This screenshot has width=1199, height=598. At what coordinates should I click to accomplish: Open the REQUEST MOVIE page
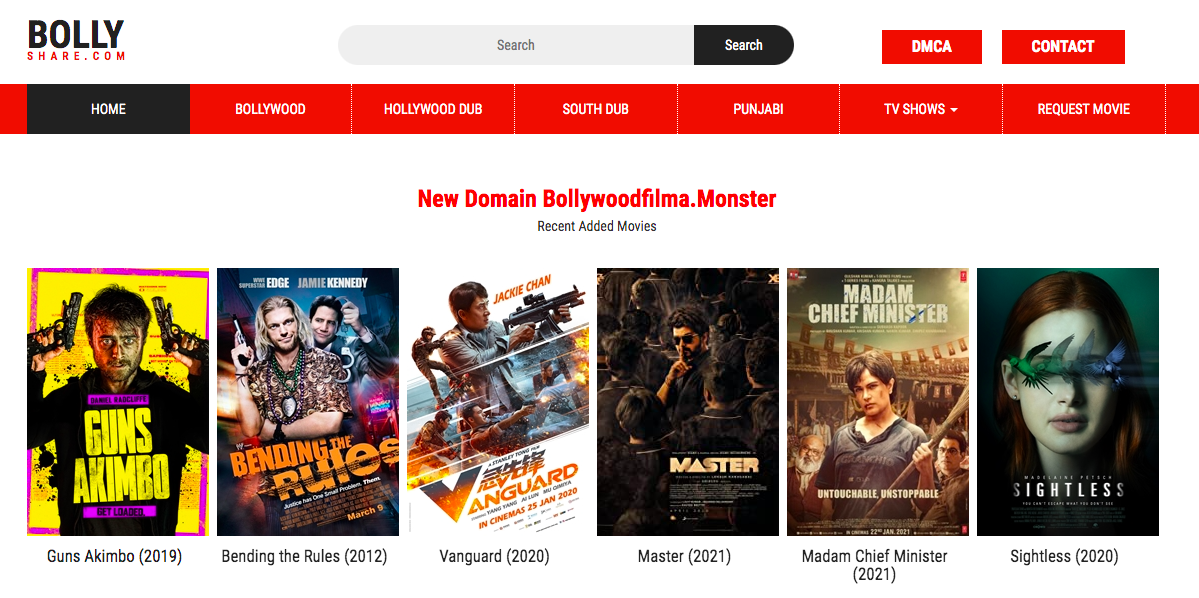coord(1084,109)
